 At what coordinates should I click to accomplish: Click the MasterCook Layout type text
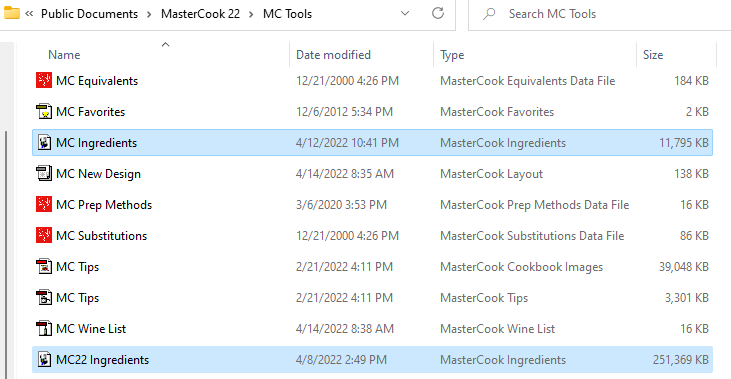[x=491, y=174]
